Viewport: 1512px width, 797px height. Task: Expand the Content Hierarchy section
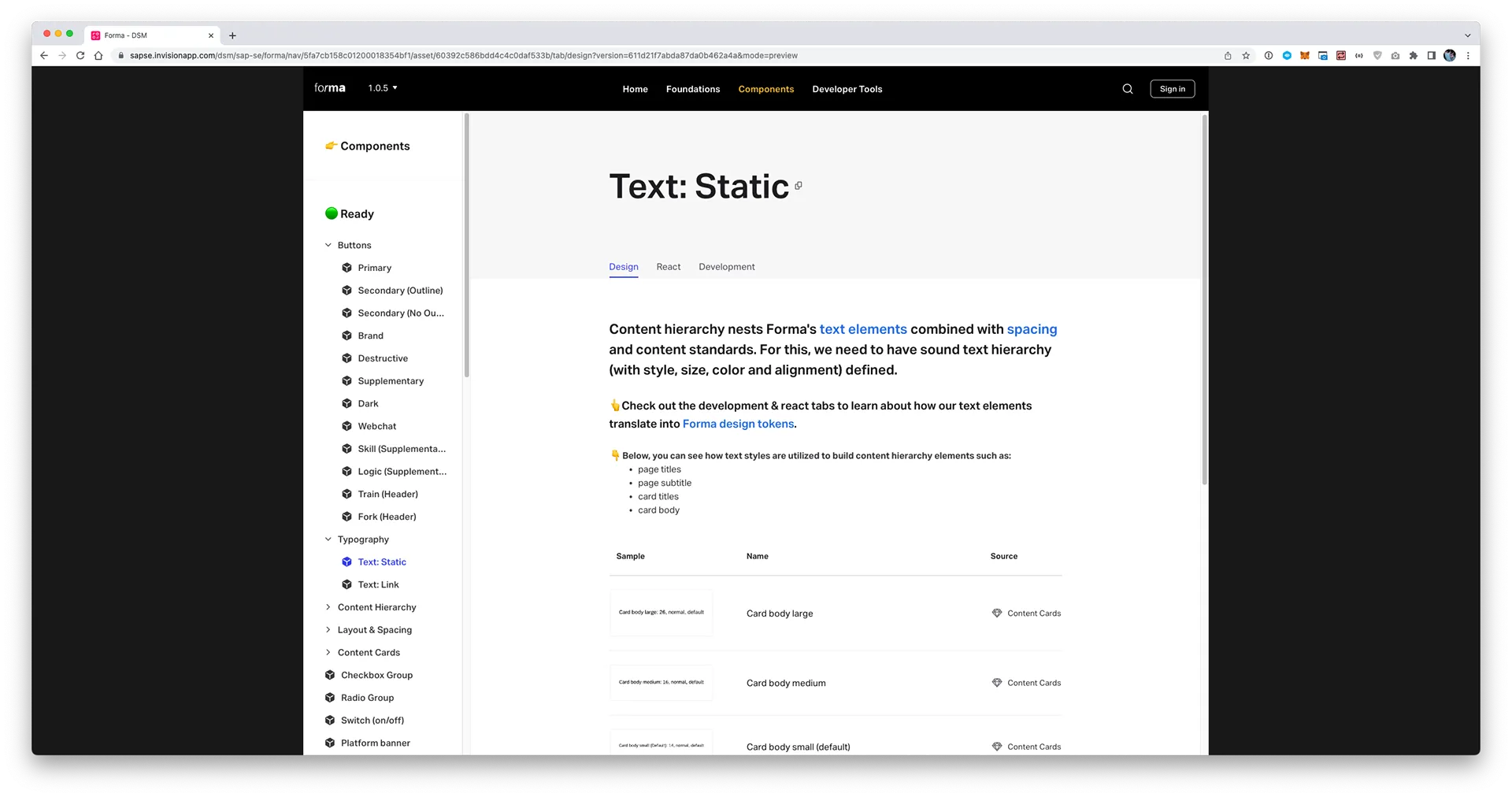click(328, 607)
